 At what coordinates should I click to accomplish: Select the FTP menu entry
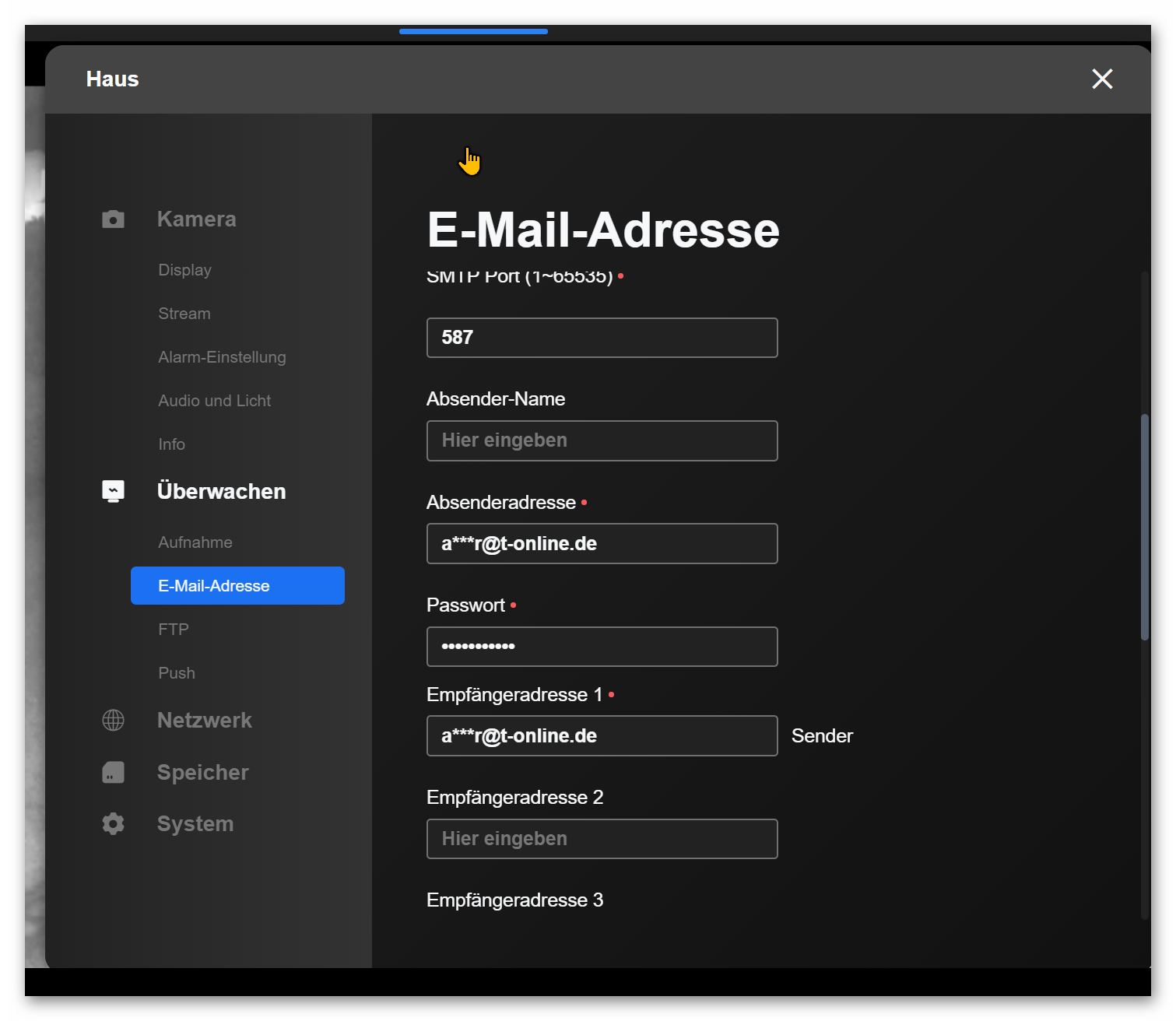[x=173, y=630]
